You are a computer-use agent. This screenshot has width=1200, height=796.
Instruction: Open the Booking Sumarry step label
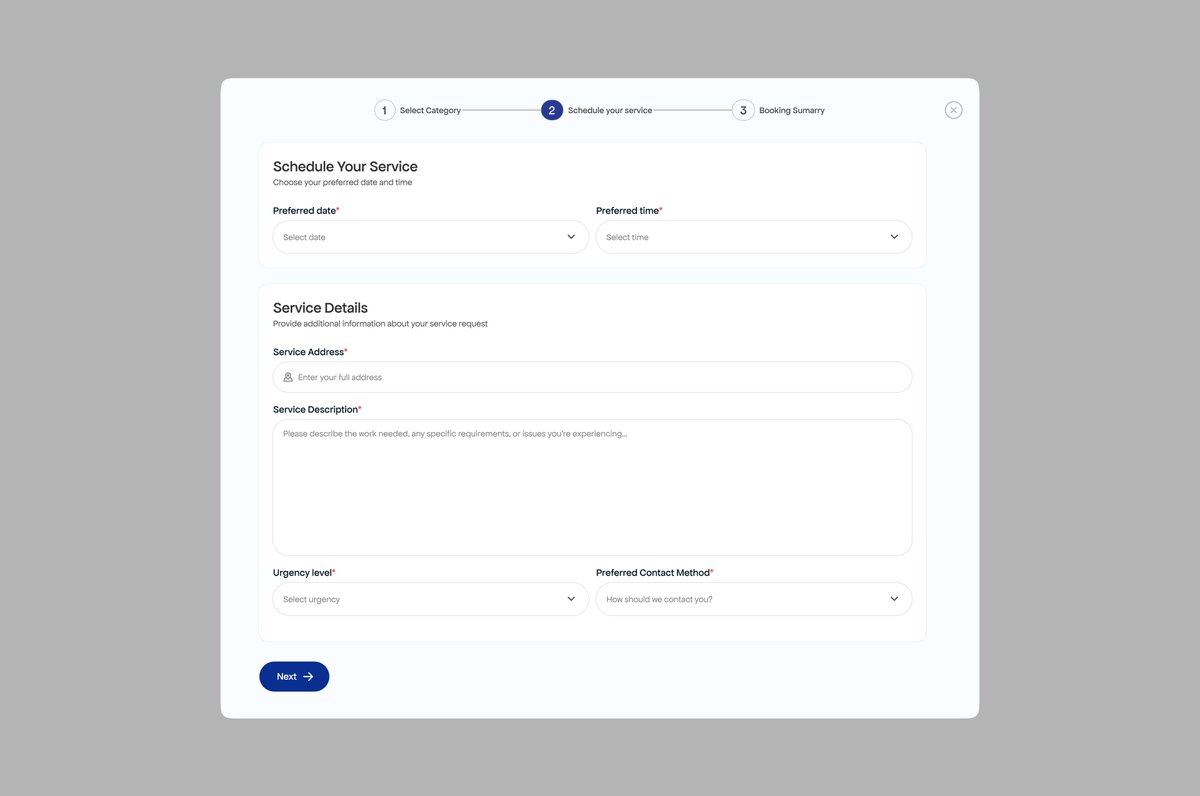pyautogui.click(x=792, y=111)
